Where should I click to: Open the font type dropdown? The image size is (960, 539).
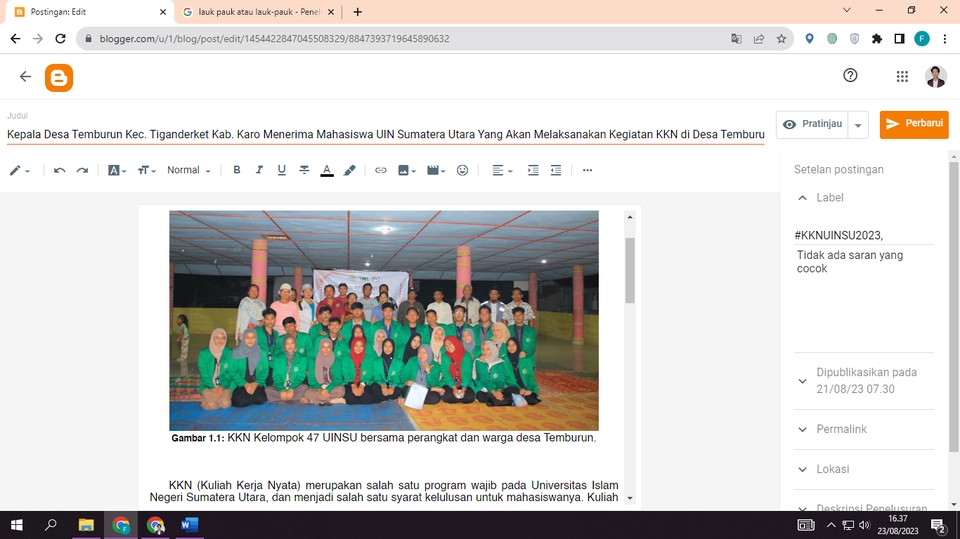click(x=116, y=170)
